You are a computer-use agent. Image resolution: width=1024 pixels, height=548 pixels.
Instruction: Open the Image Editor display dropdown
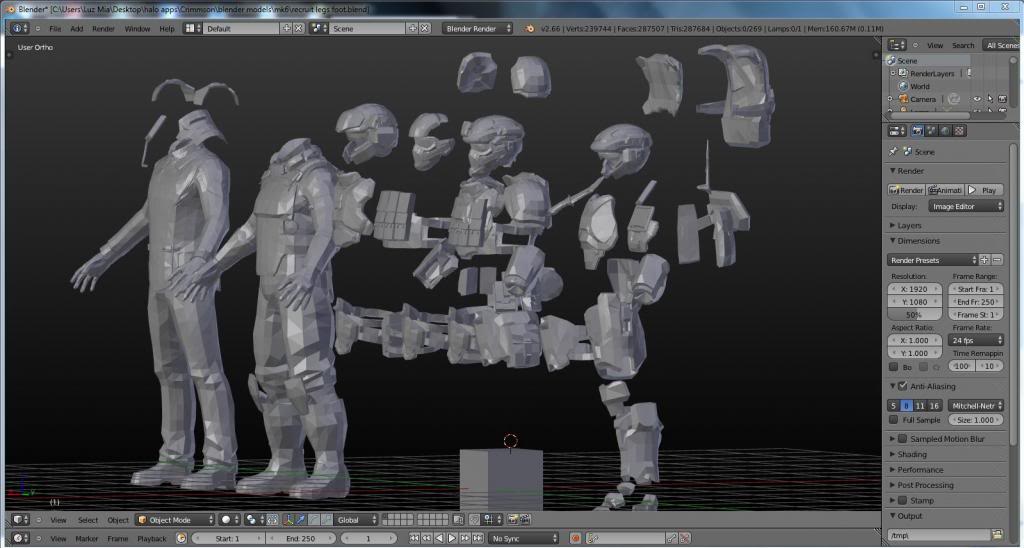966,206
